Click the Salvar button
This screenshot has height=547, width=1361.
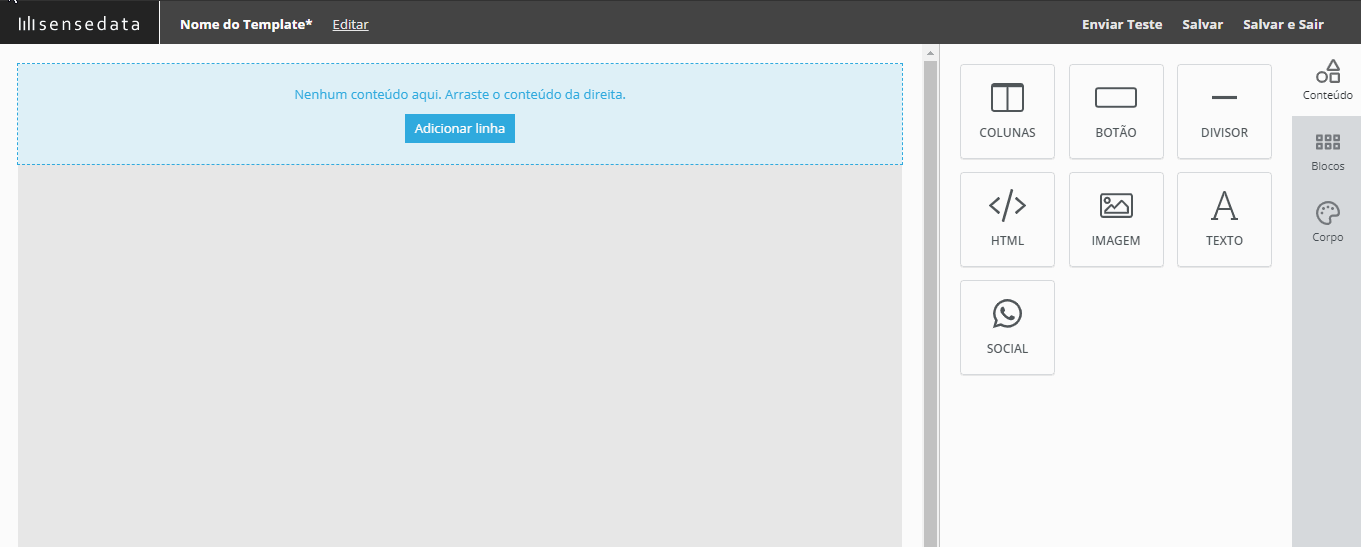(x=1202, y=24)
